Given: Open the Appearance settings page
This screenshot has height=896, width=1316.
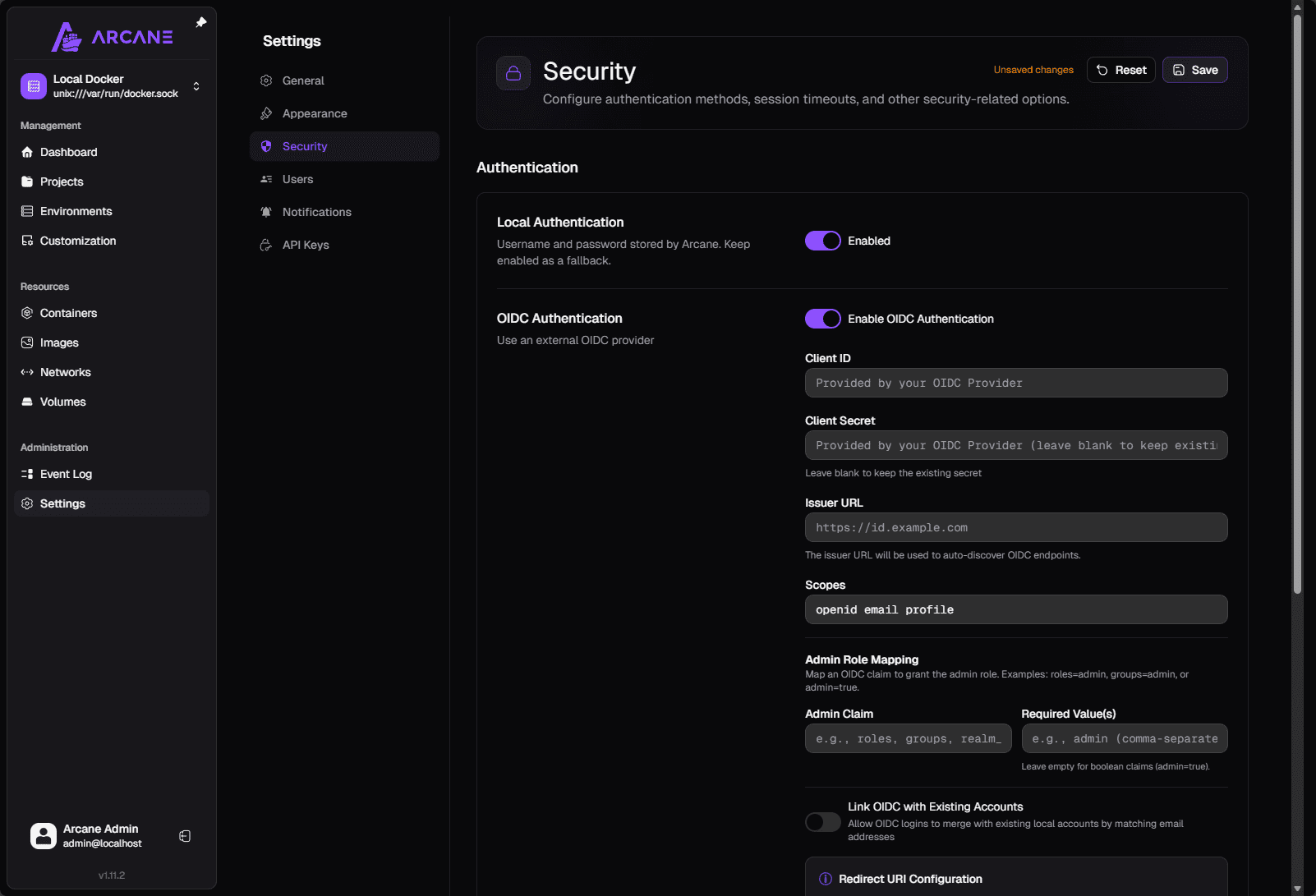Looking at the screenshot, I should pyautogui.click(x=315, y=113).
